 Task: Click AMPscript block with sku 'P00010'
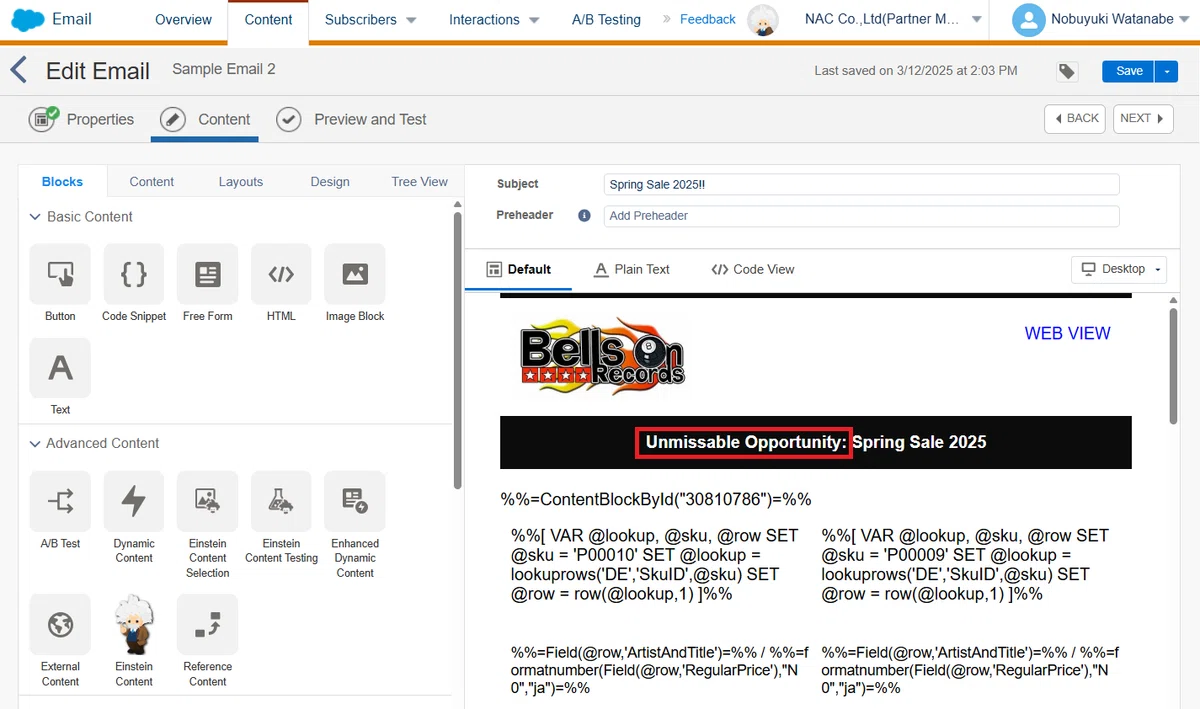(655, 565)
